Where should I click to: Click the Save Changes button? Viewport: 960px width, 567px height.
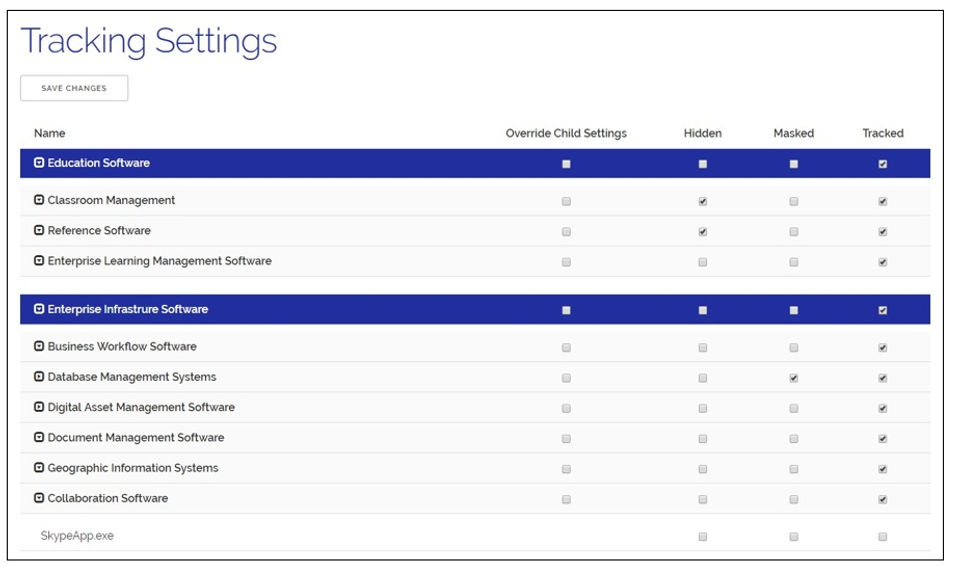click(74, 88)
